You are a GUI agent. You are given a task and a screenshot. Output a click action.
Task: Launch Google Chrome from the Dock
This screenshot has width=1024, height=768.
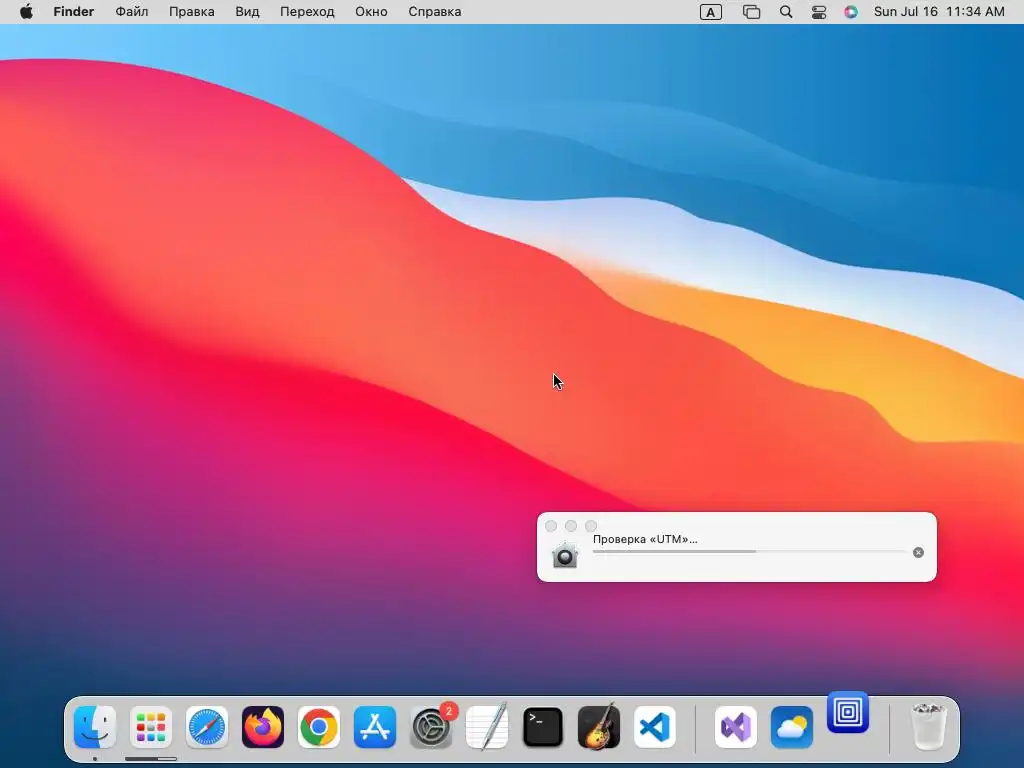point(319,727)
